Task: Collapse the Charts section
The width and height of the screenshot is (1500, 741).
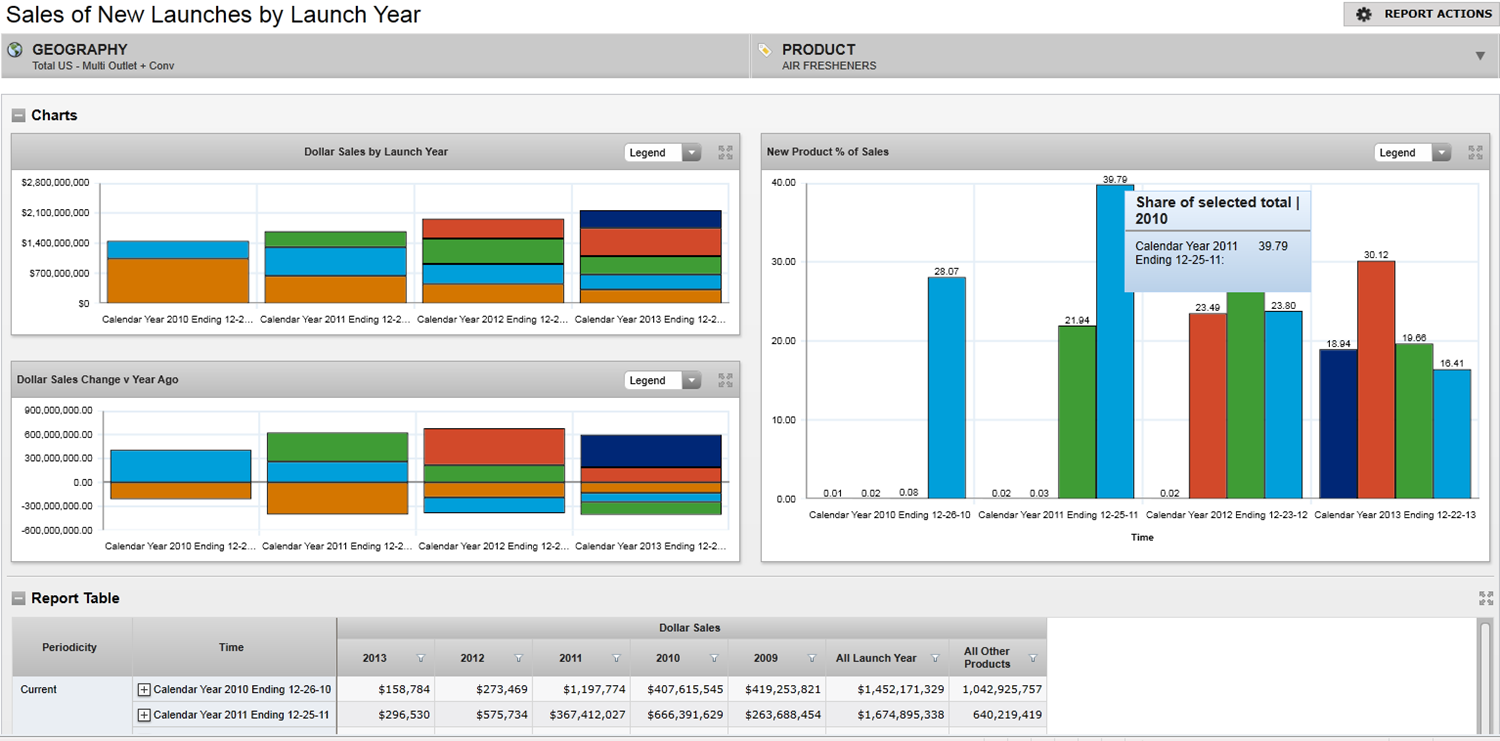Action: click(18, 116)
